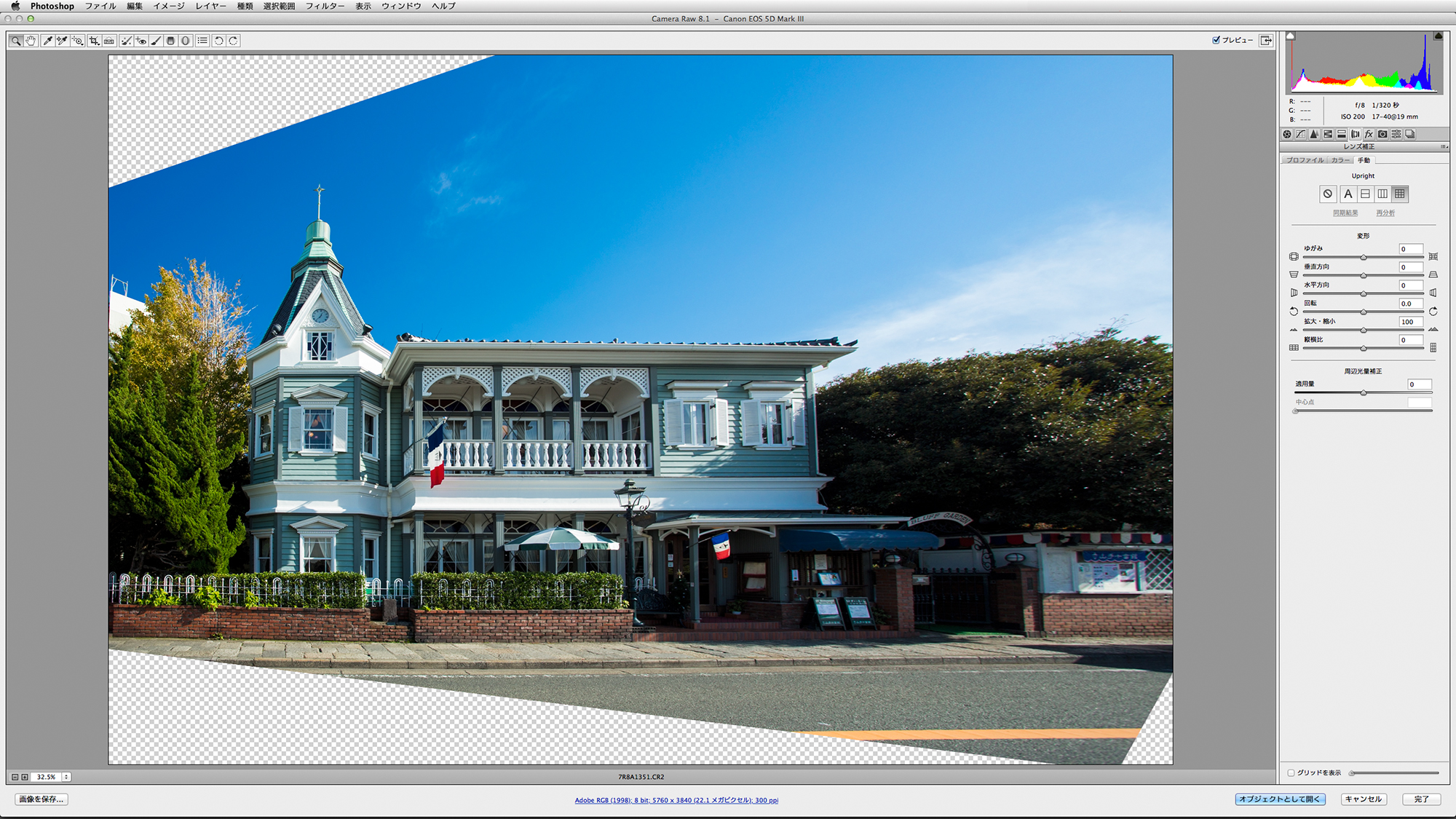Toggle highlight clipping warning on histogram
This screenshot has height=819, width=1456.
(1438, 36)
